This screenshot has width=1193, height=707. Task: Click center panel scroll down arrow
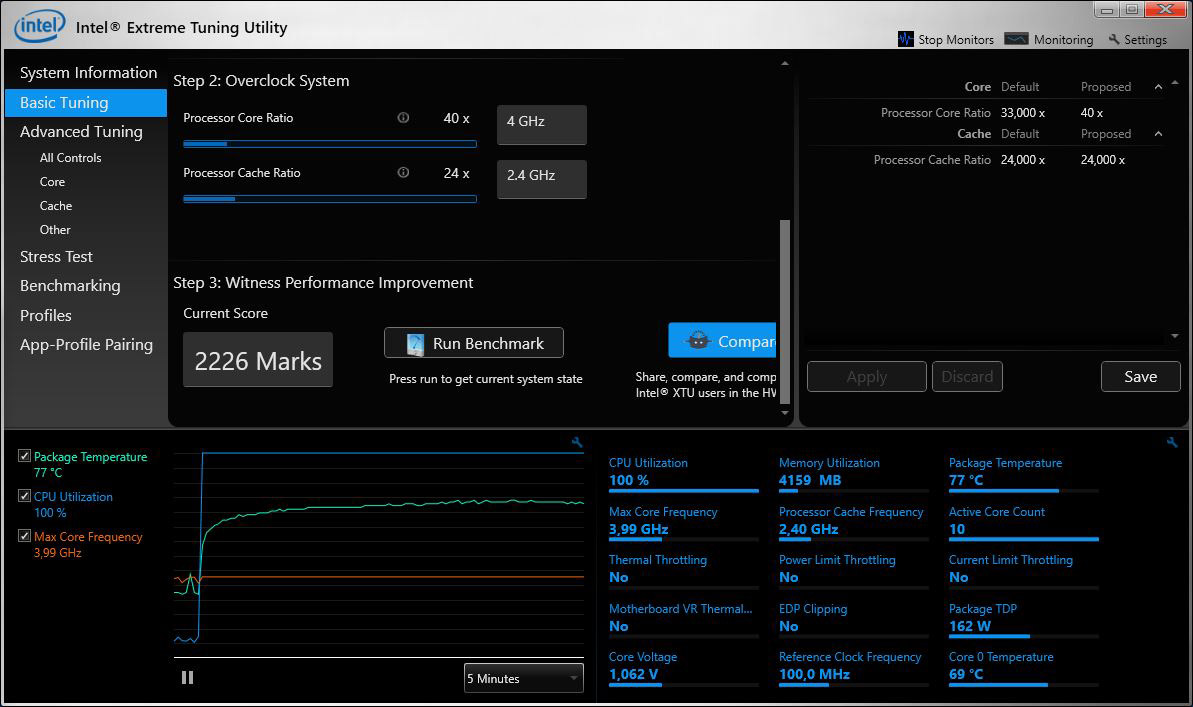click(784, 413)
